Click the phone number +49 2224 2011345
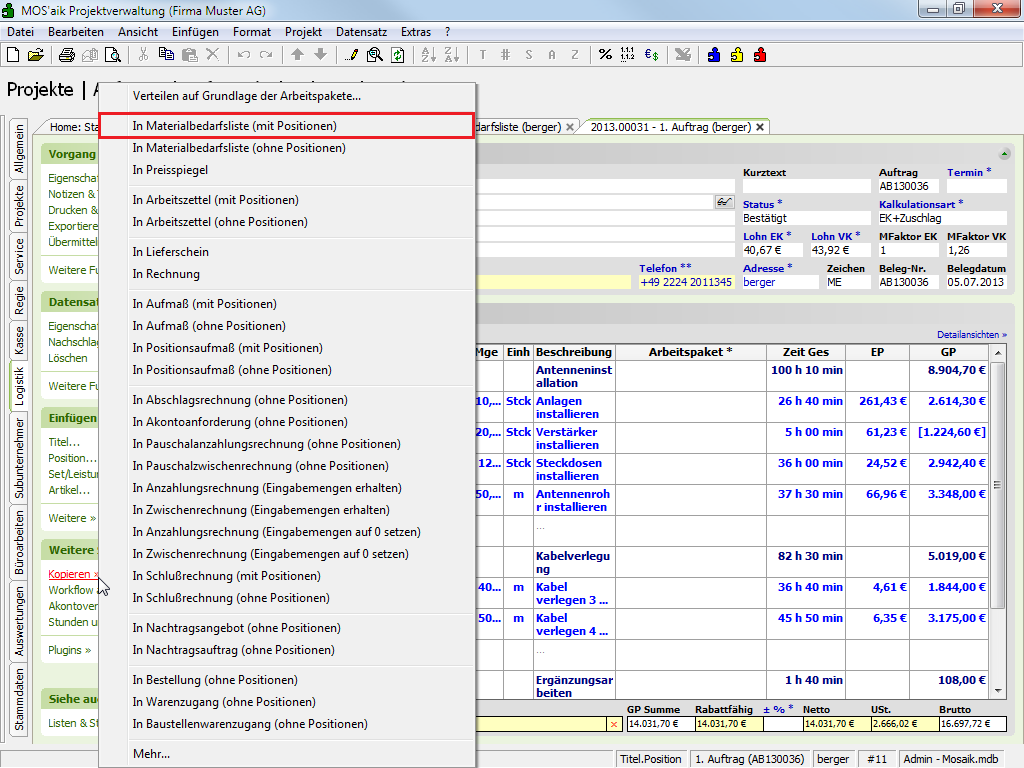Screen dimensions: 1024x768 coord(686,282)
